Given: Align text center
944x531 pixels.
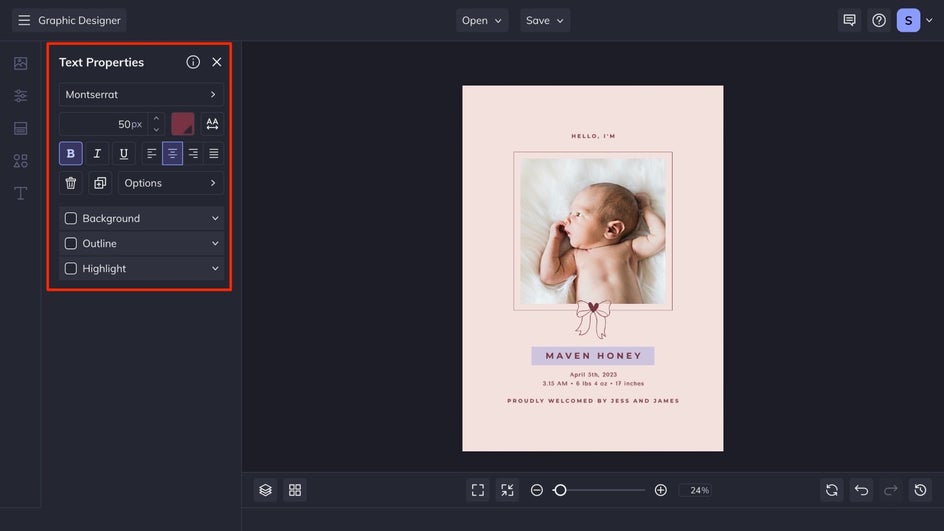Looking at the screenshot, I should point(172,154).
